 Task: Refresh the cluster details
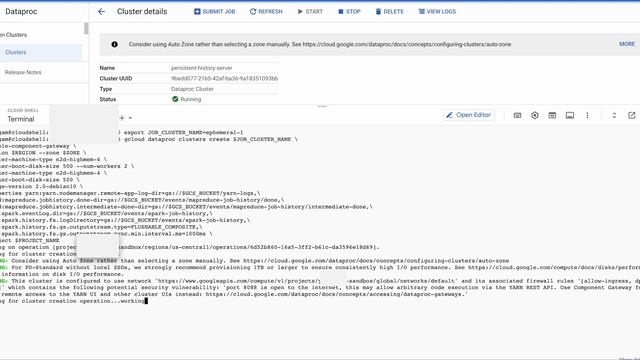(266, 11)
